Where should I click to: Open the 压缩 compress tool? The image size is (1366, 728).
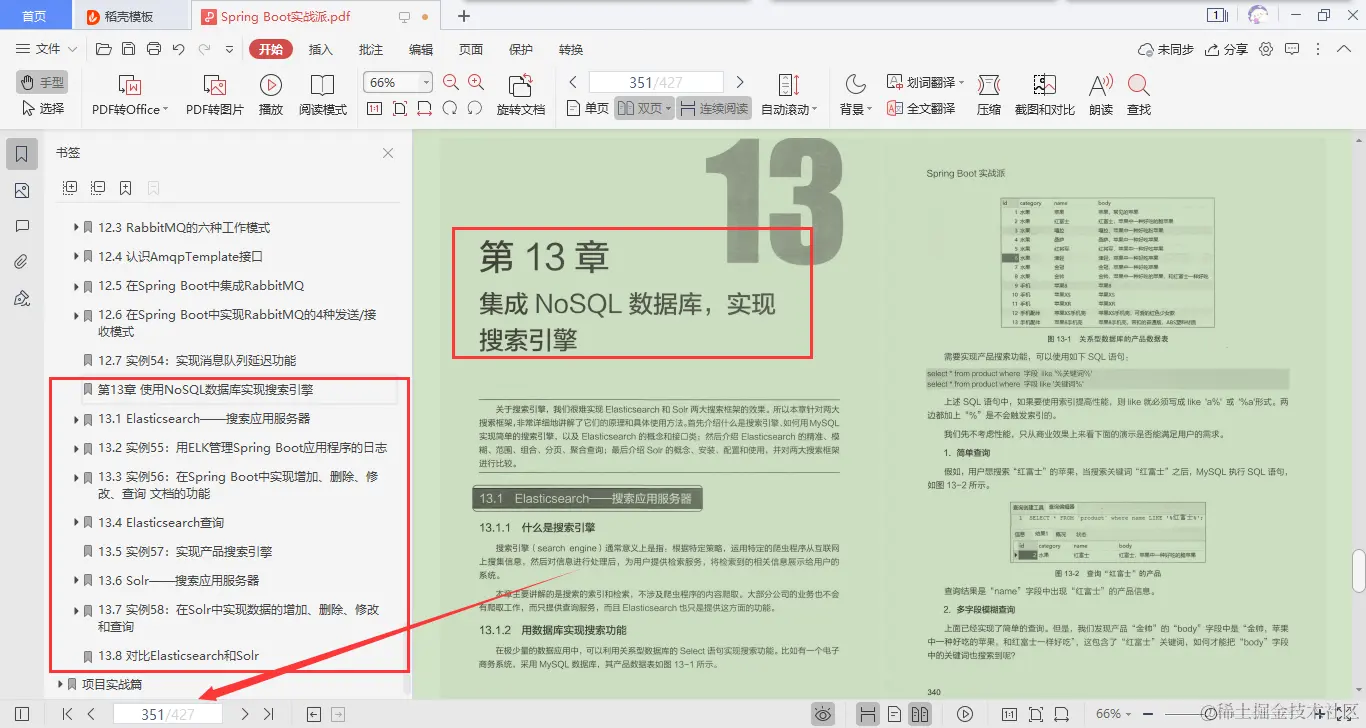pos(987,94)
